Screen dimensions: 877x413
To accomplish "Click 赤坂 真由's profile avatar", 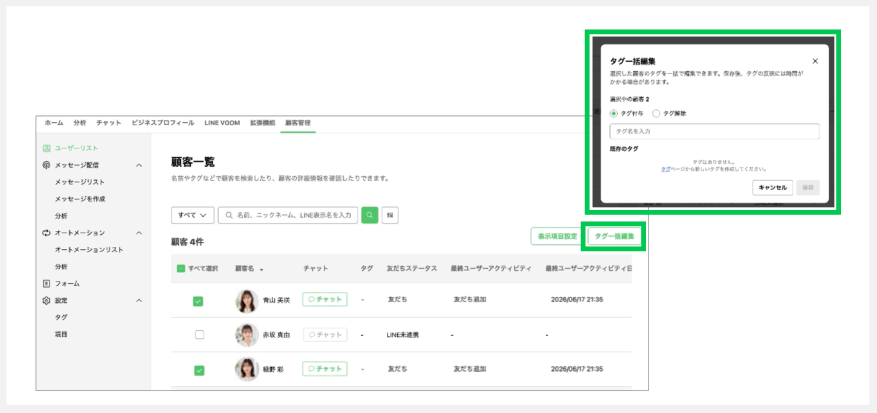I will (247, 335).
